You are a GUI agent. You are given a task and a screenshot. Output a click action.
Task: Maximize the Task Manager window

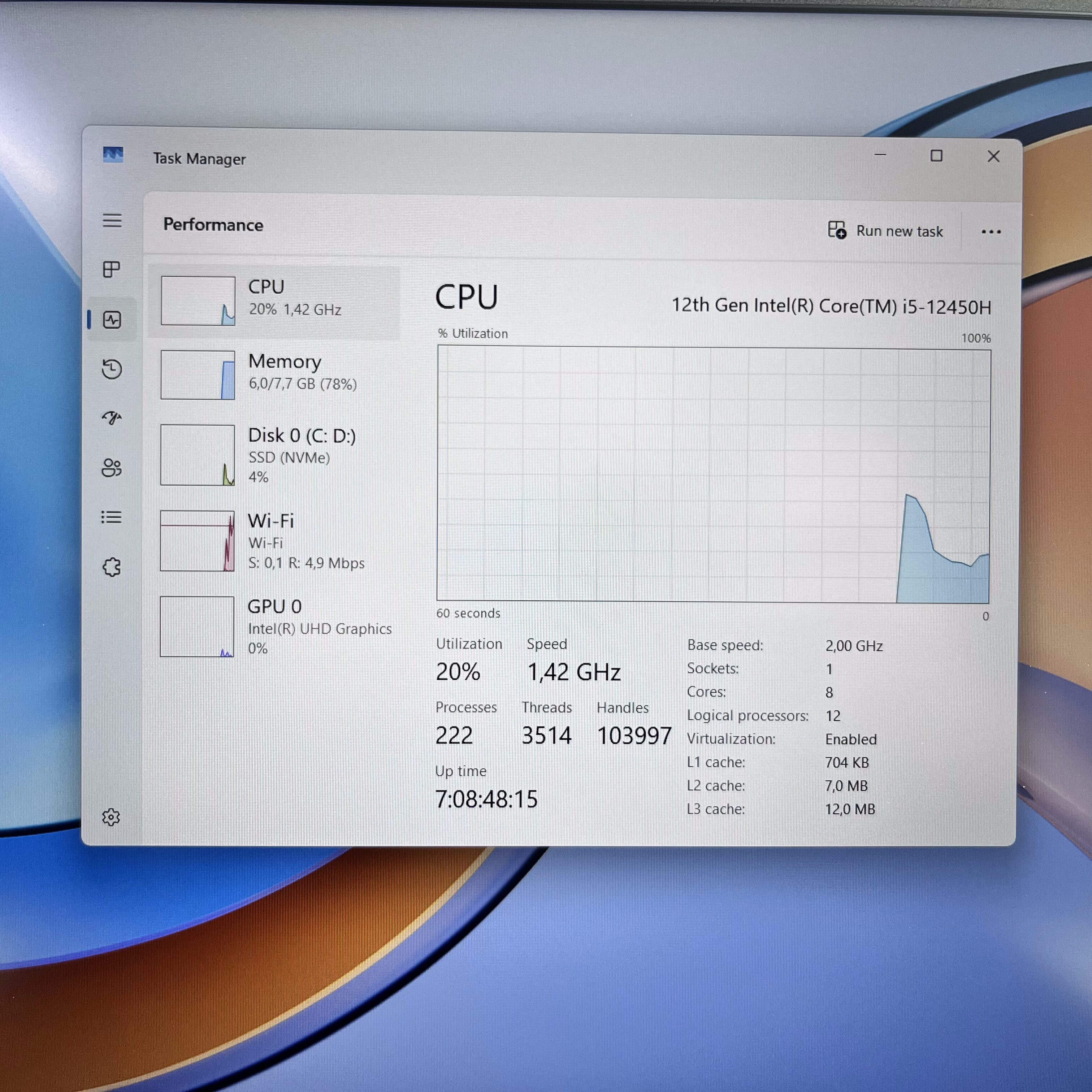click(x=936, y=156)
